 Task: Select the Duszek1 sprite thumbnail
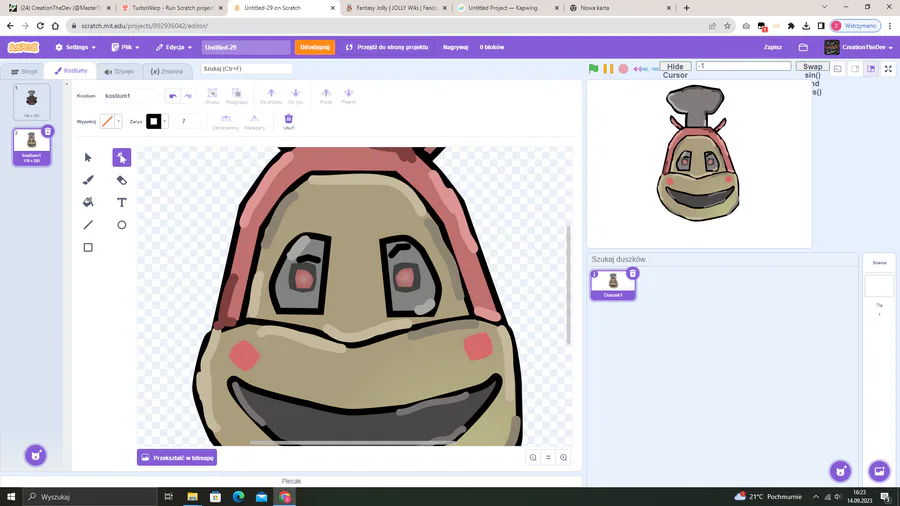613,285
